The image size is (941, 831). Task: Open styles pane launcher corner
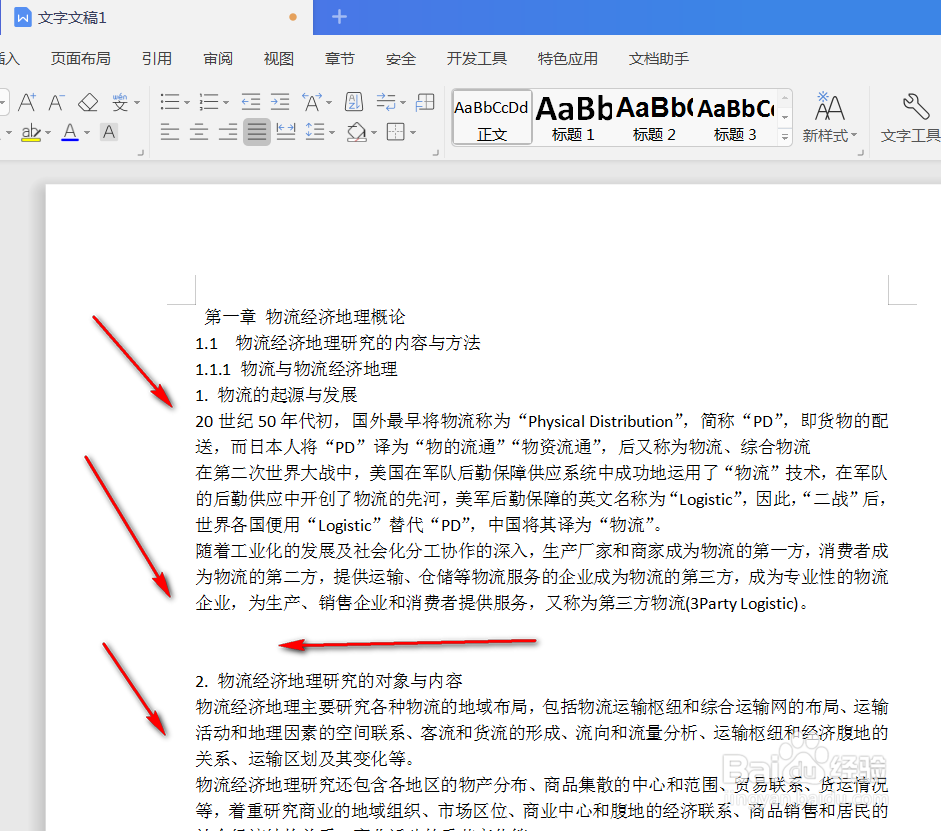coord(860,153)
